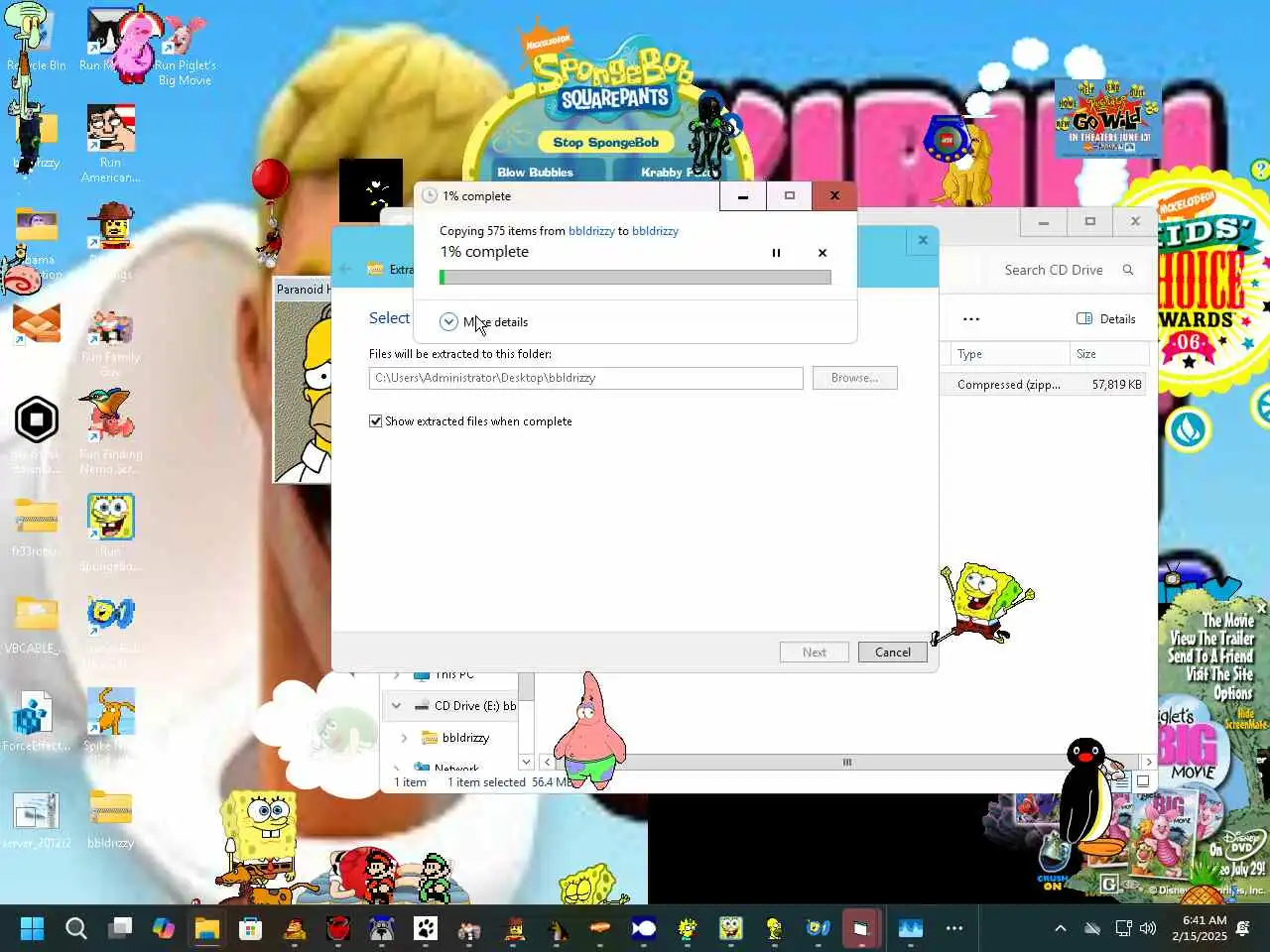The width and height of the screenshot is (1270, 952).
Task: Click the Blow Bubbles button
Action: click(x=535, y=172)
